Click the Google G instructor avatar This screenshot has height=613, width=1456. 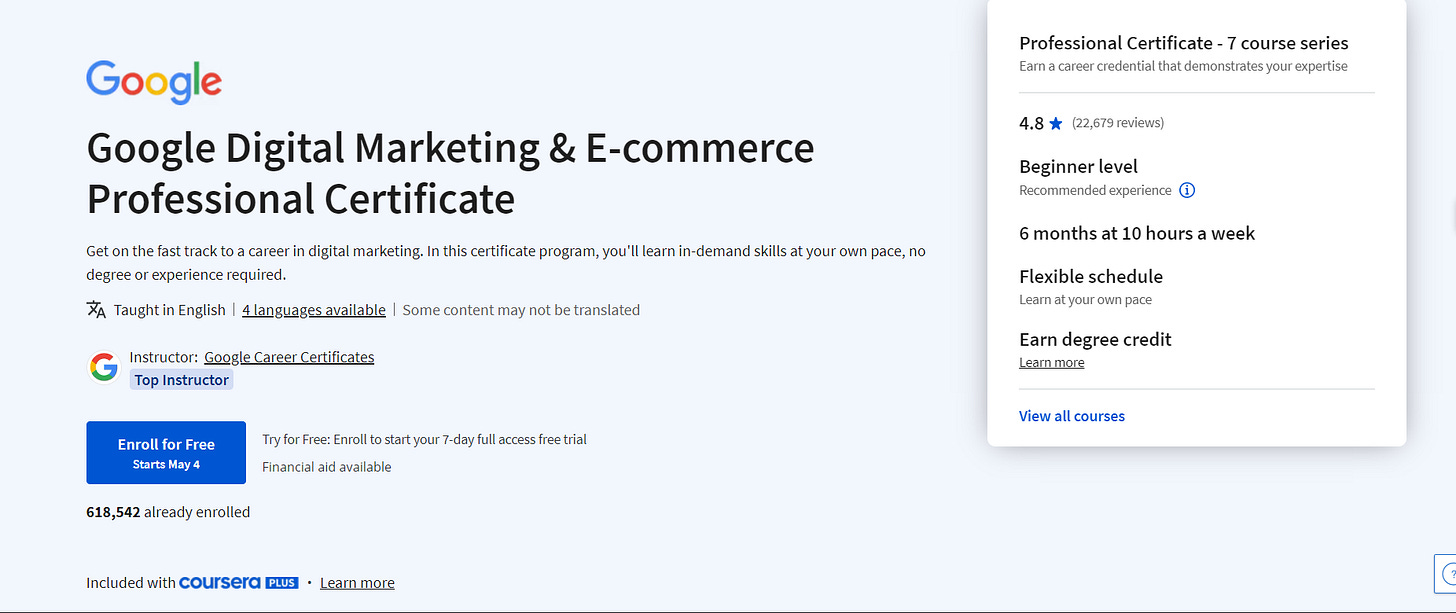click(x=103, y=368)
